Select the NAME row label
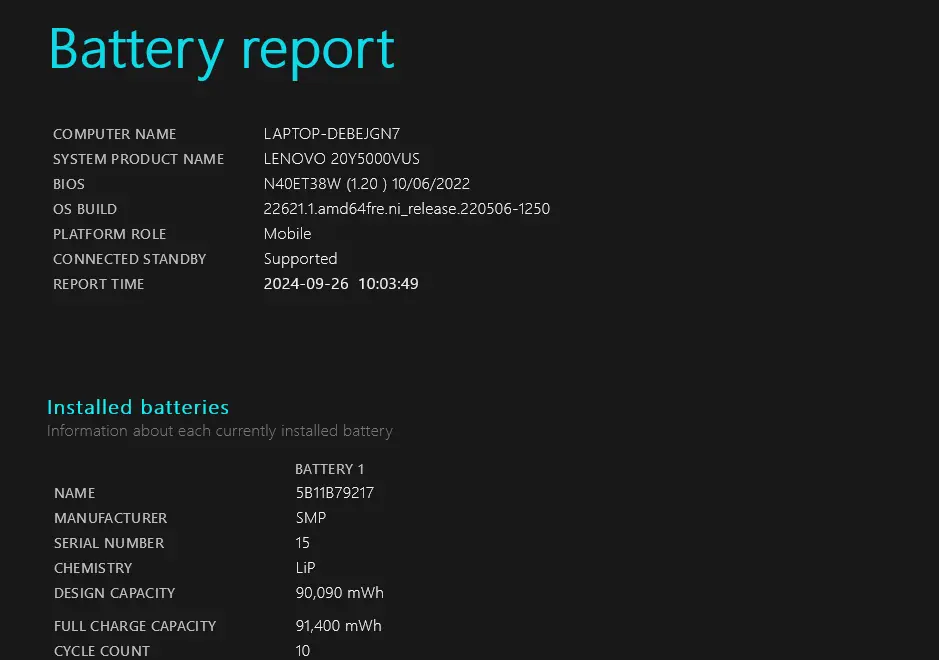 tap(75, 494)
